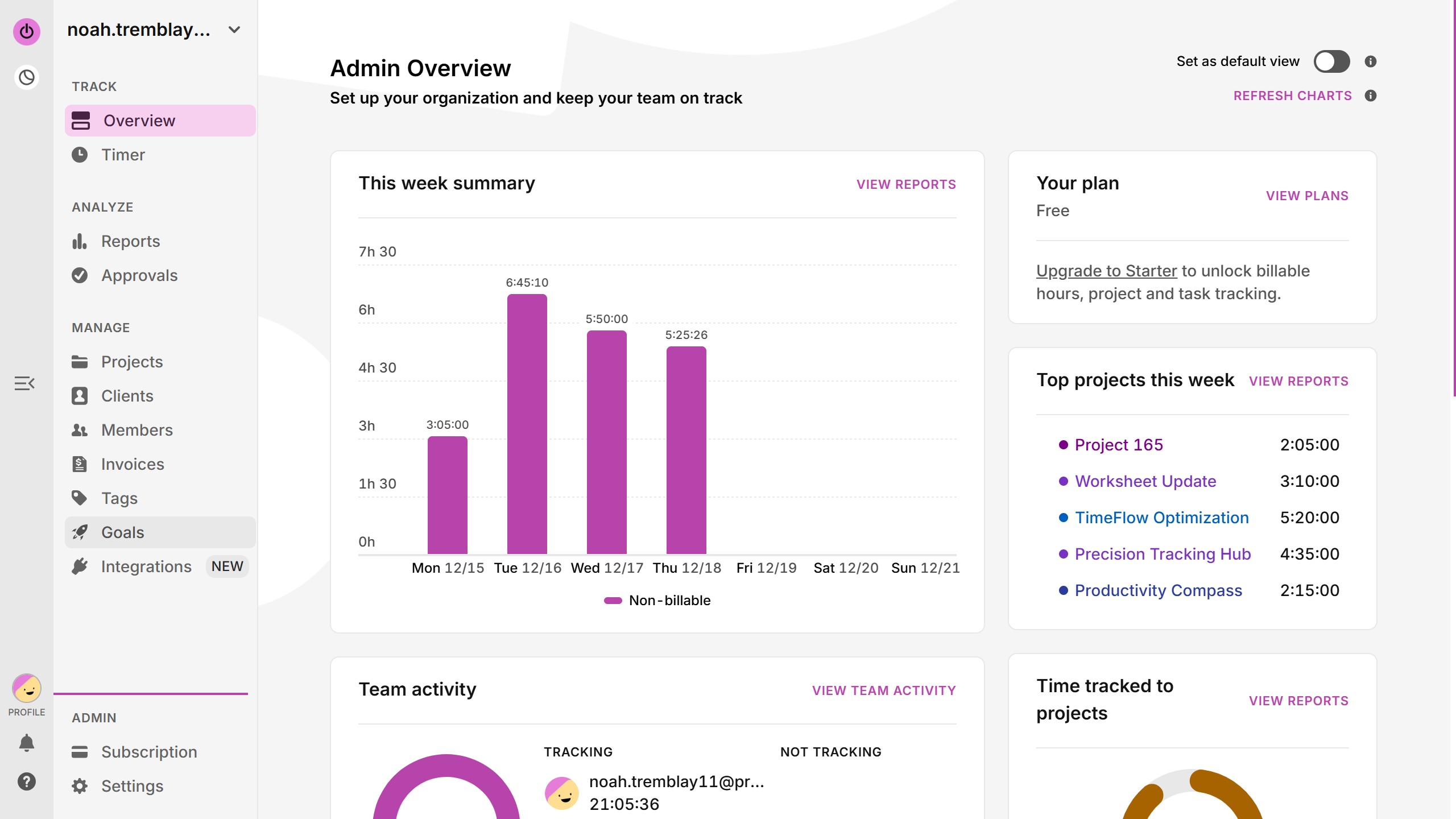Screen dimensions: 1456x819
Task: Click the NEW badge next to Integrations
Action: pyautogui.click(x=227, y=566)
